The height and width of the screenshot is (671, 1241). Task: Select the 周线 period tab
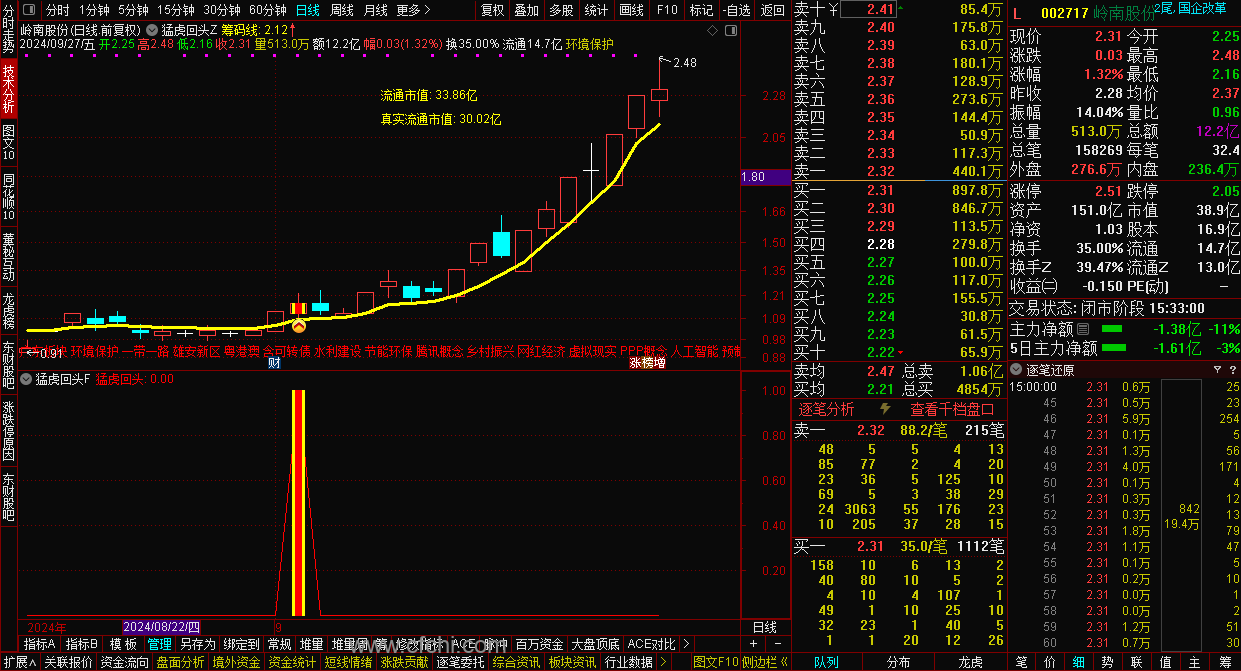[x=342, y=10]
